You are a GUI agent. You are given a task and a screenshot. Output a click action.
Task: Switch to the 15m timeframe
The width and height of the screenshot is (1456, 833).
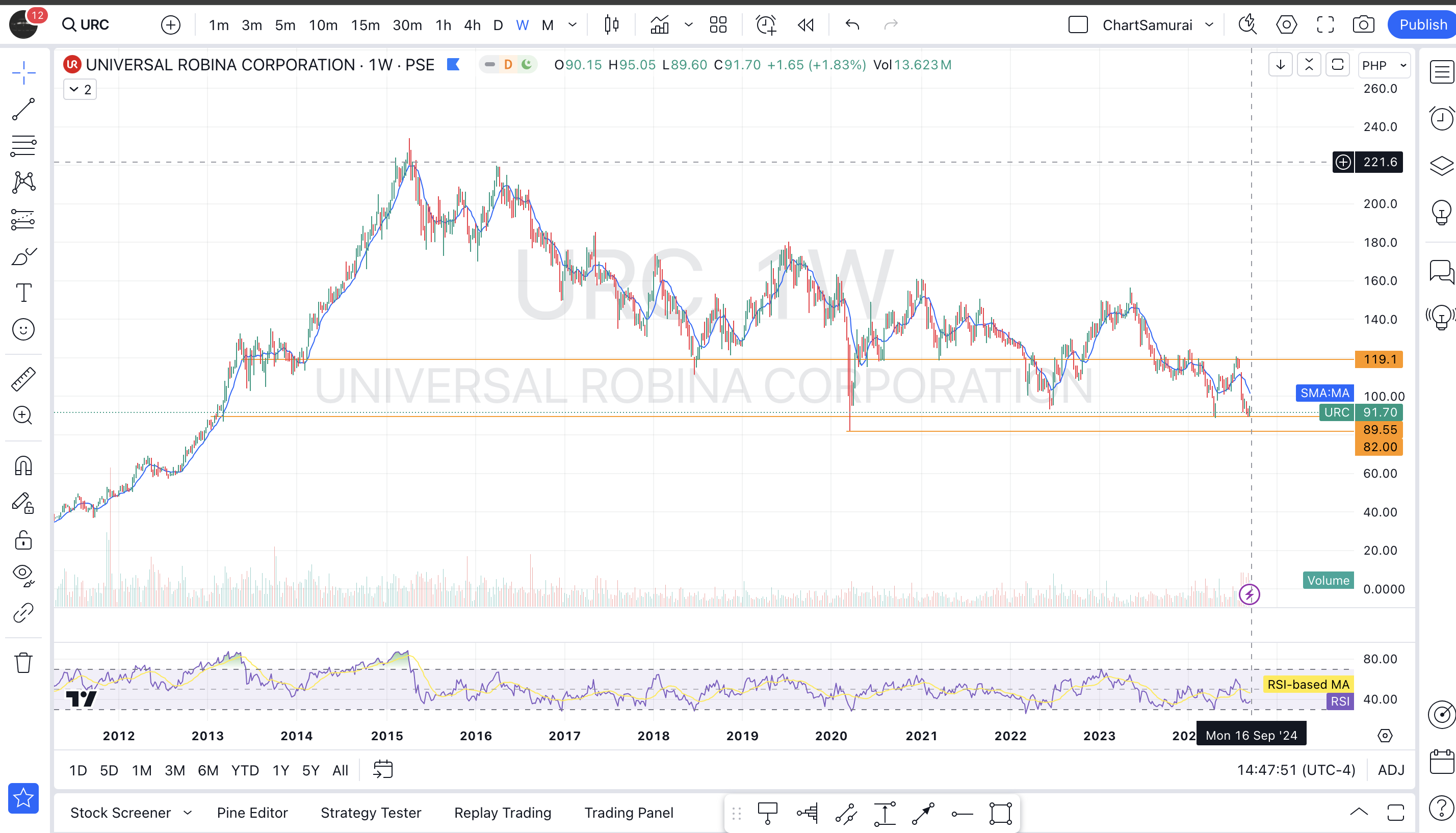click(x=365, y=25)
